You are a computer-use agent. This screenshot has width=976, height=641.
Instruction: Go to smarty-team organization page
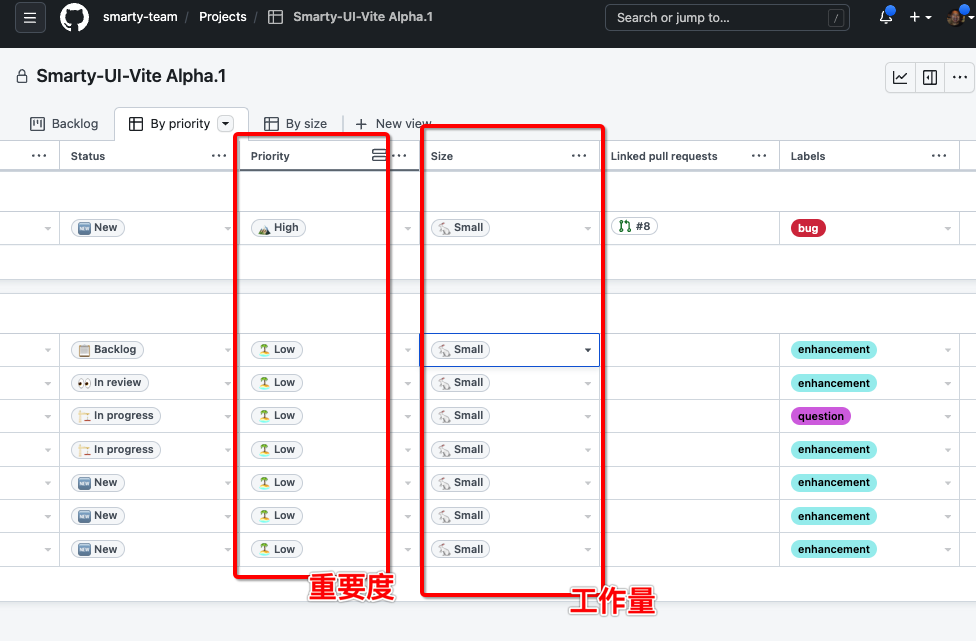click(138, 18)
